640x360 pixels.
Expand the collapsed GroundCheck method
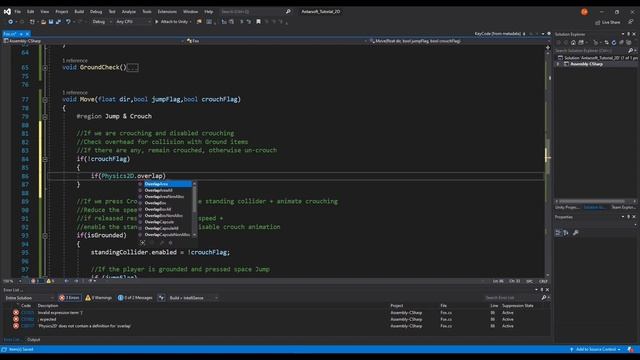click(45, 68)
